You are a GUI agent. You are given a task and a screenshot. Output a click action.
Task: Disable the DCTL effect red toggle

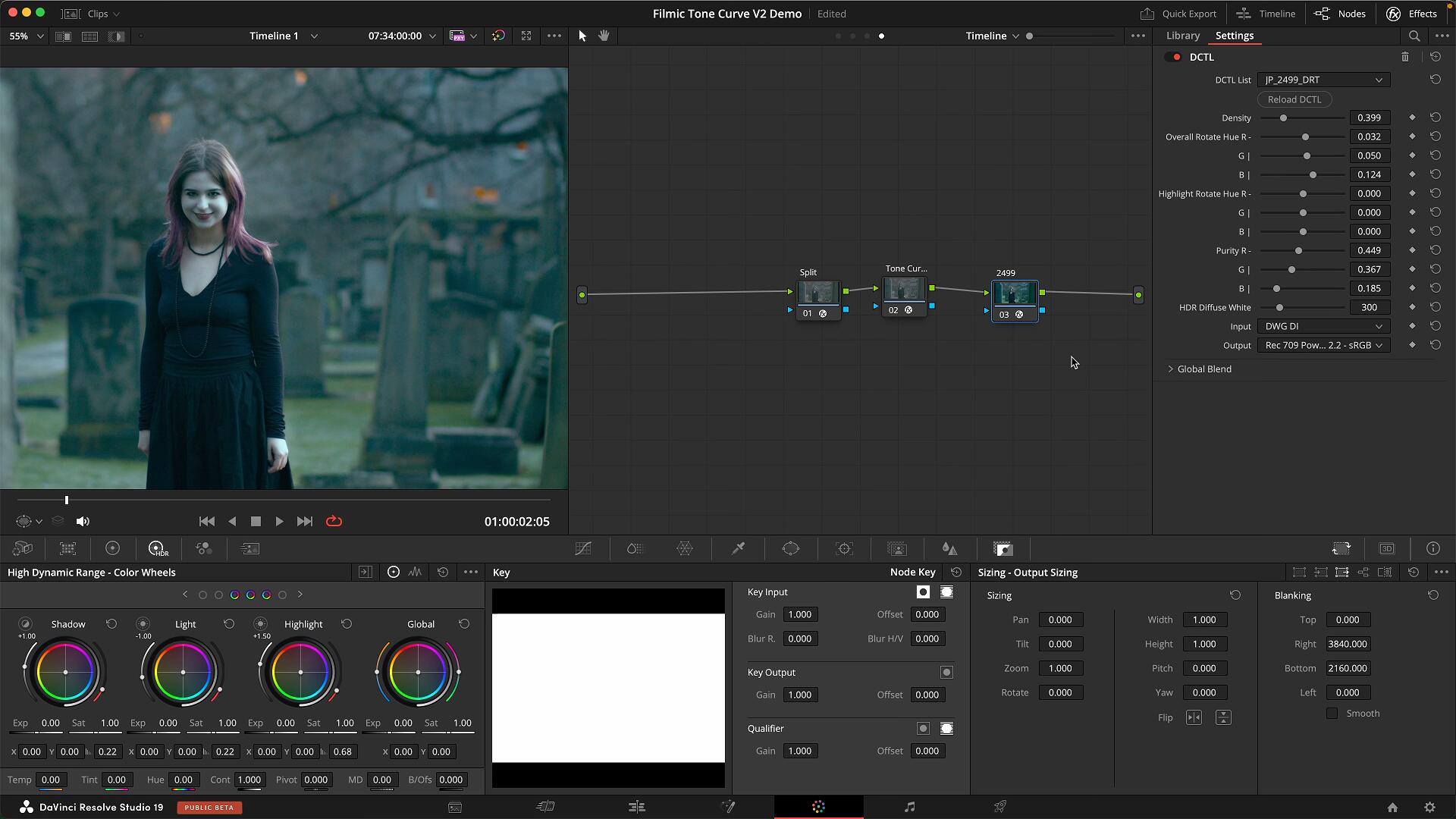pos(1175,57)
